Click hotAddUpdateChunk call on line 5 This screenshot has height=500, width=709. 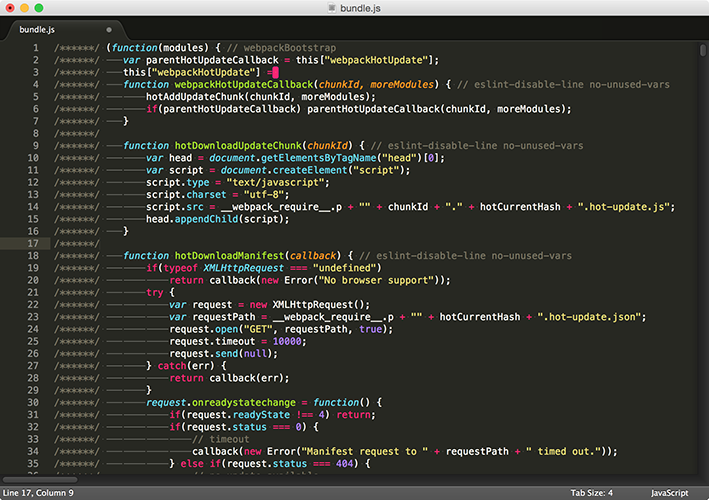point(195,97)
